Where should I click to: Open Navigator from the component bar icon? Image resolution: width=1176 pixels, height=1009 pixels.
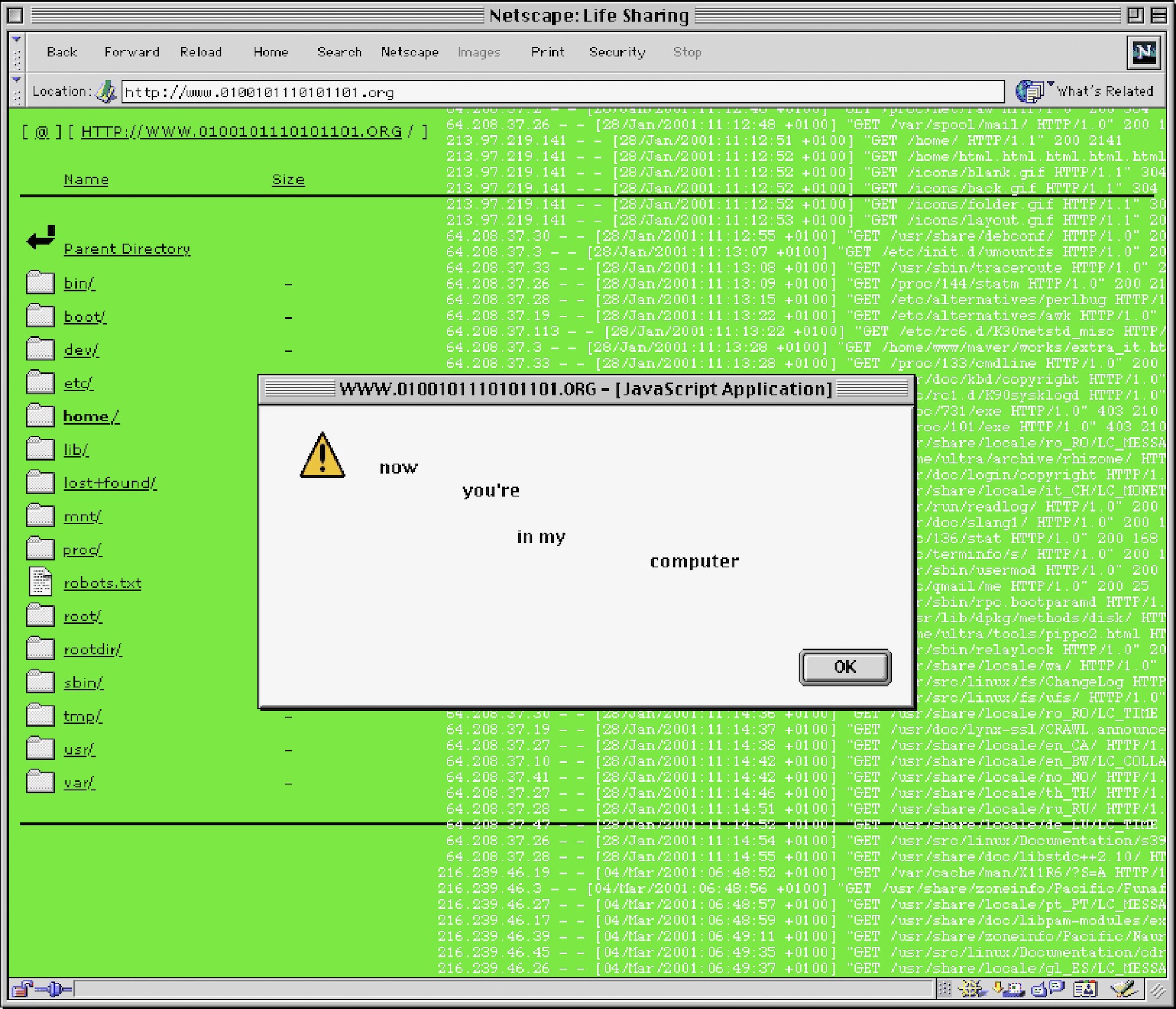pyautogui.click(x=973, y=989)
